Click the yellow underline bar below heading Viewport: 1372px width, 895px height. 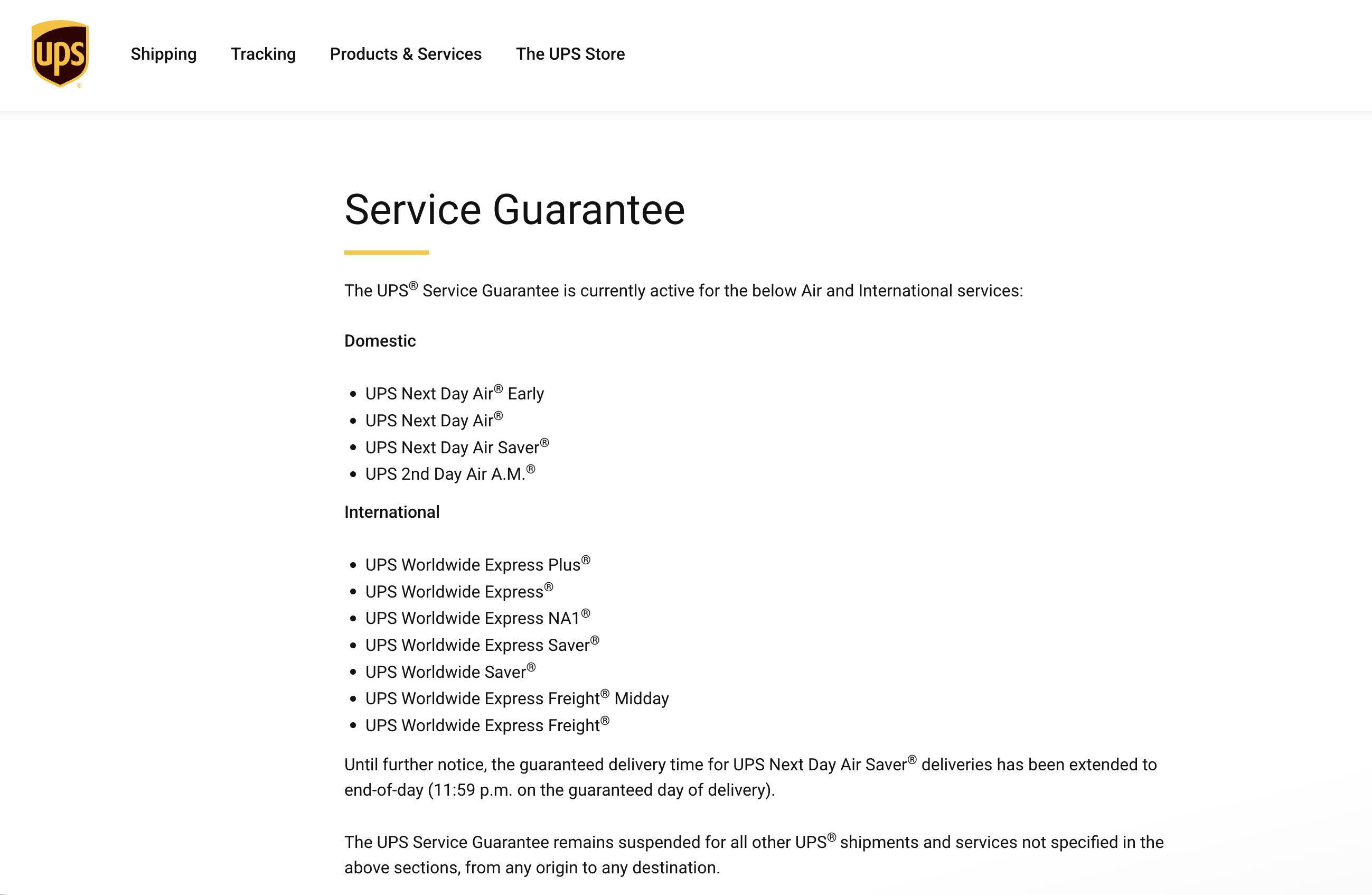[386, 253]
